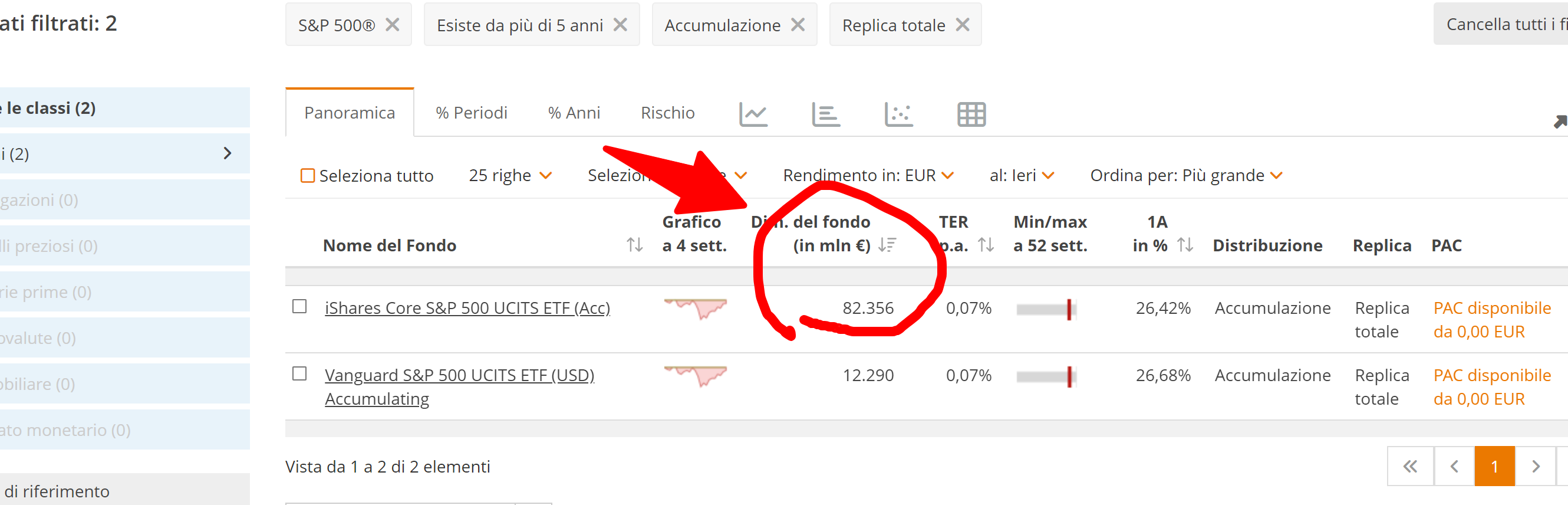Image resolution: width=1568 pixels, height=505 pixels.
Task: Open the table grid view icon
Action: (971, 114)
